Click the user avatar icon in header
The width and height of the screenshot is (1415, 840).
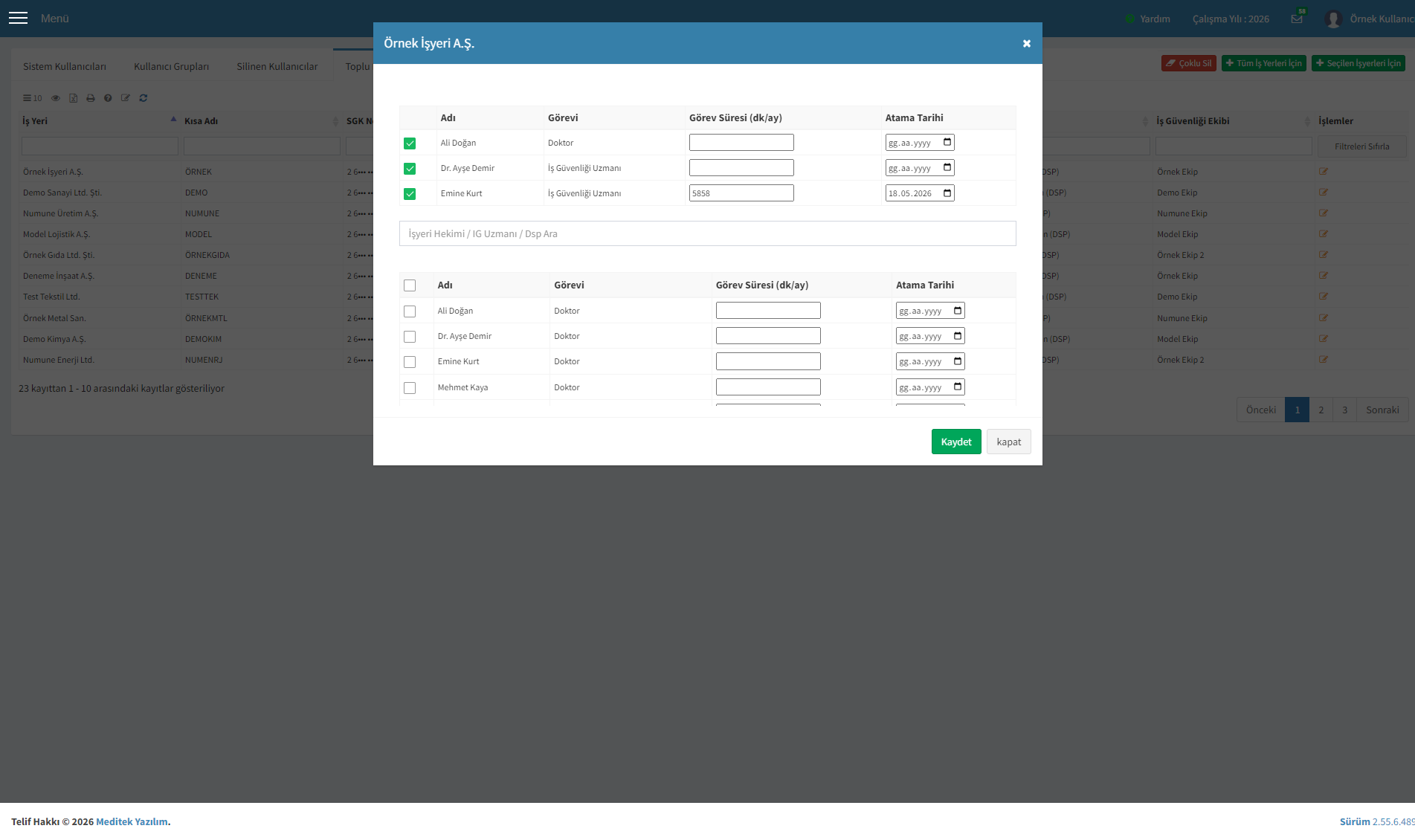pos(1332,19)
